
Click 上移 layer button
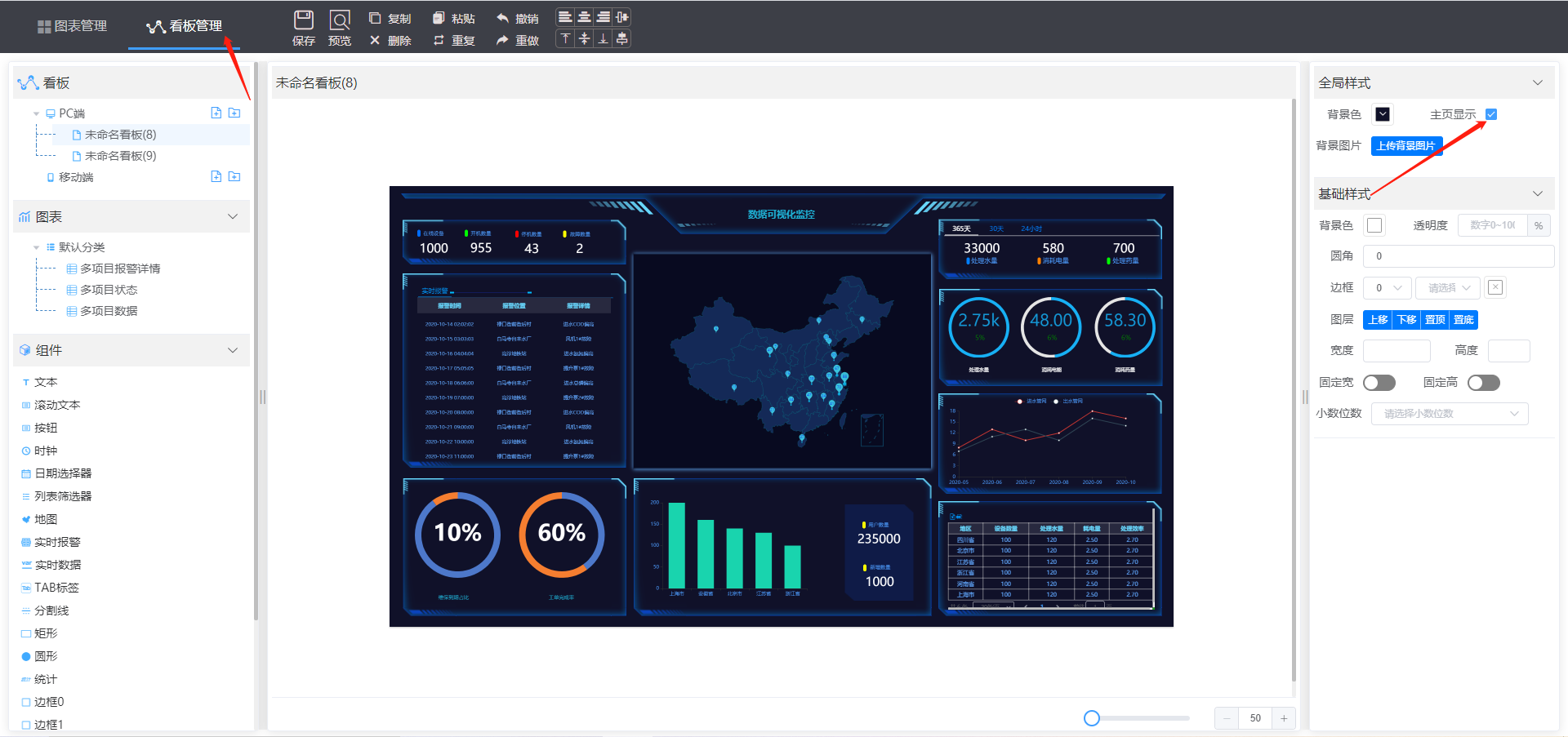coord(1378,319)
